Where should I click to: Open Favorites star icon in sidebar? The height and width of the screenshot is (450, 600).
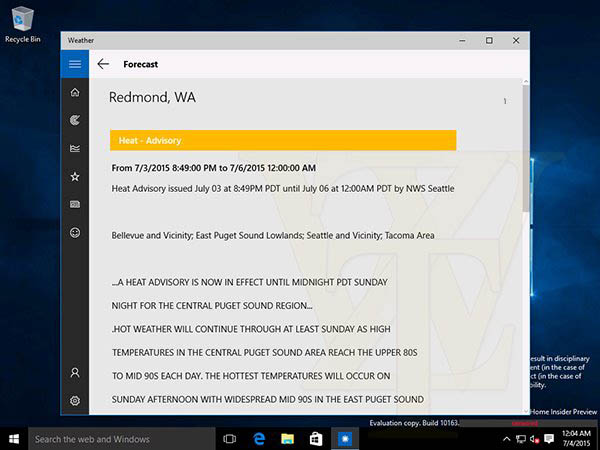pyautogui.click(x=75, y=176)
